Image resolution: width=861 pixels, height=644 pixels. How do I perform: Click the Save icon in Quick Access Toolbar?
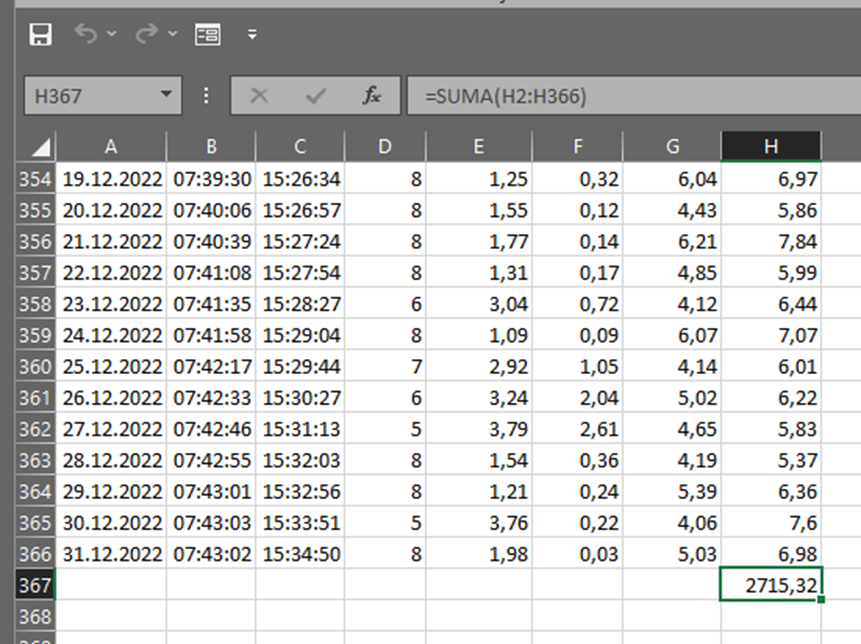[x=41, y=35]
